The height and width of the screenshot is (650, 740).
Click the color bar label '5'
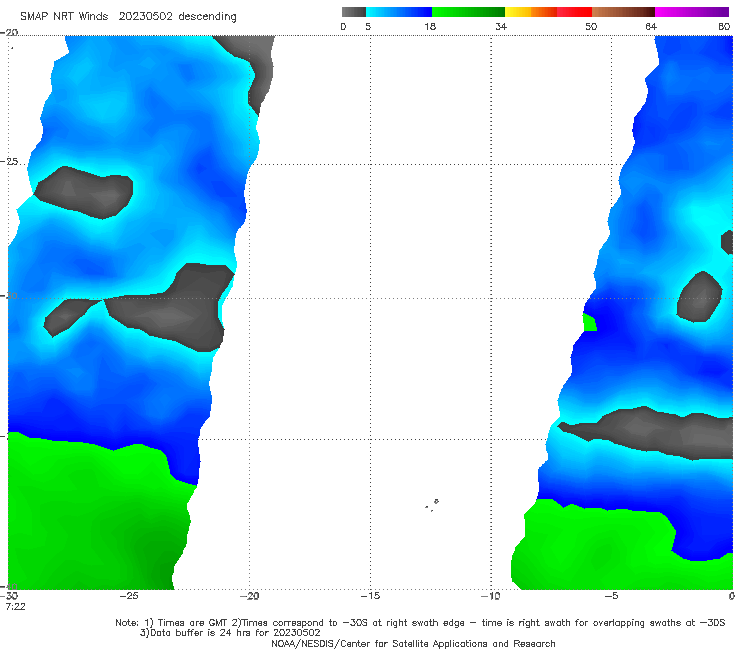368,27
